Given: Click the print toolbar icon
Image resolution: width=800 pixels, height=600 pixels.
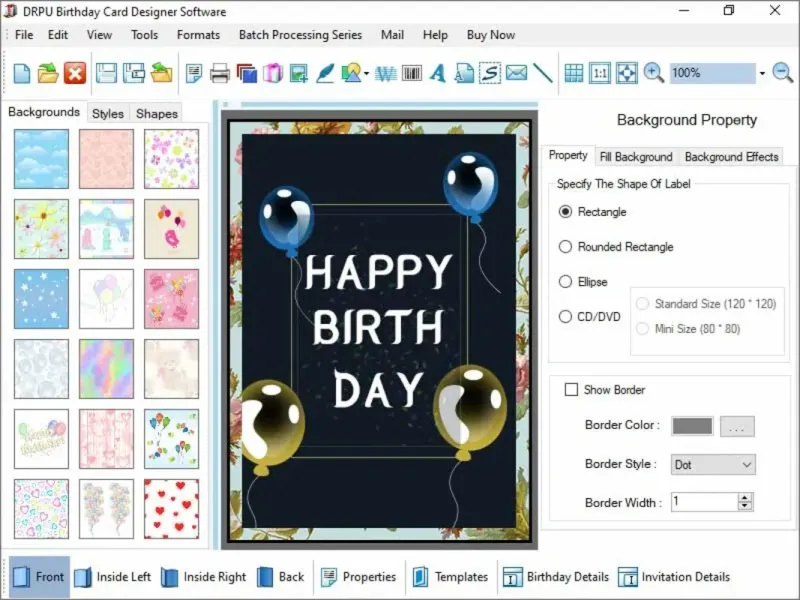Looking at the screenshot, I should (x=220, y=73).
